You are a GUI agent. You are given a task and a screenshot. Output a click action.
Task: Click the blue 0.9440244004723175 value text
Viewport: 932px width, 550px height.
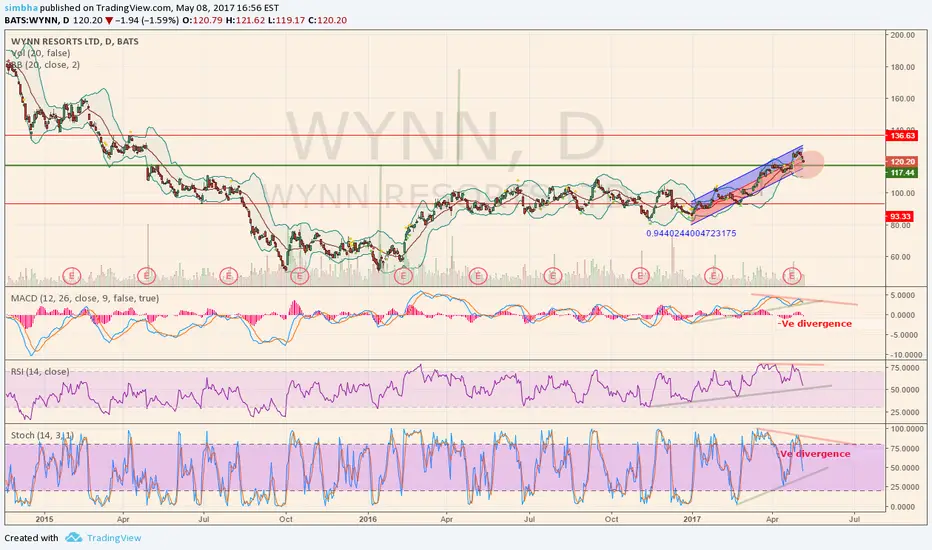pyautogui.click(x=691, y=234)
